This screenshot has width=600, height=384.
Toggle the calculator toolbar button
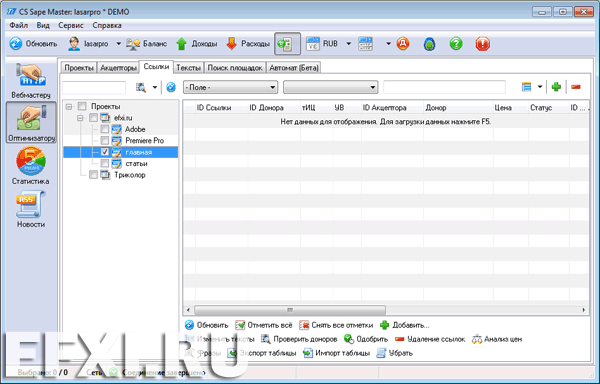pyautogui.click(x=287, y=44)
